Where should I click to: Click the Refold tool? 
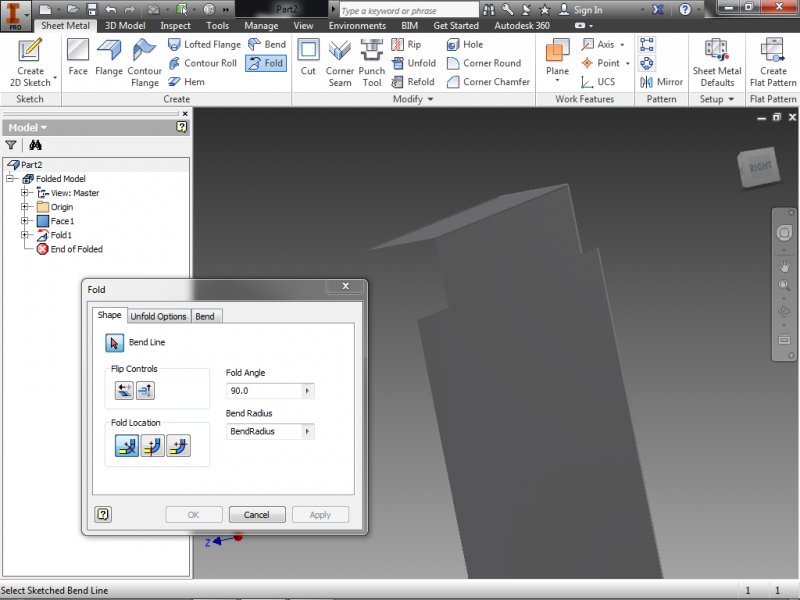point(413,81)
